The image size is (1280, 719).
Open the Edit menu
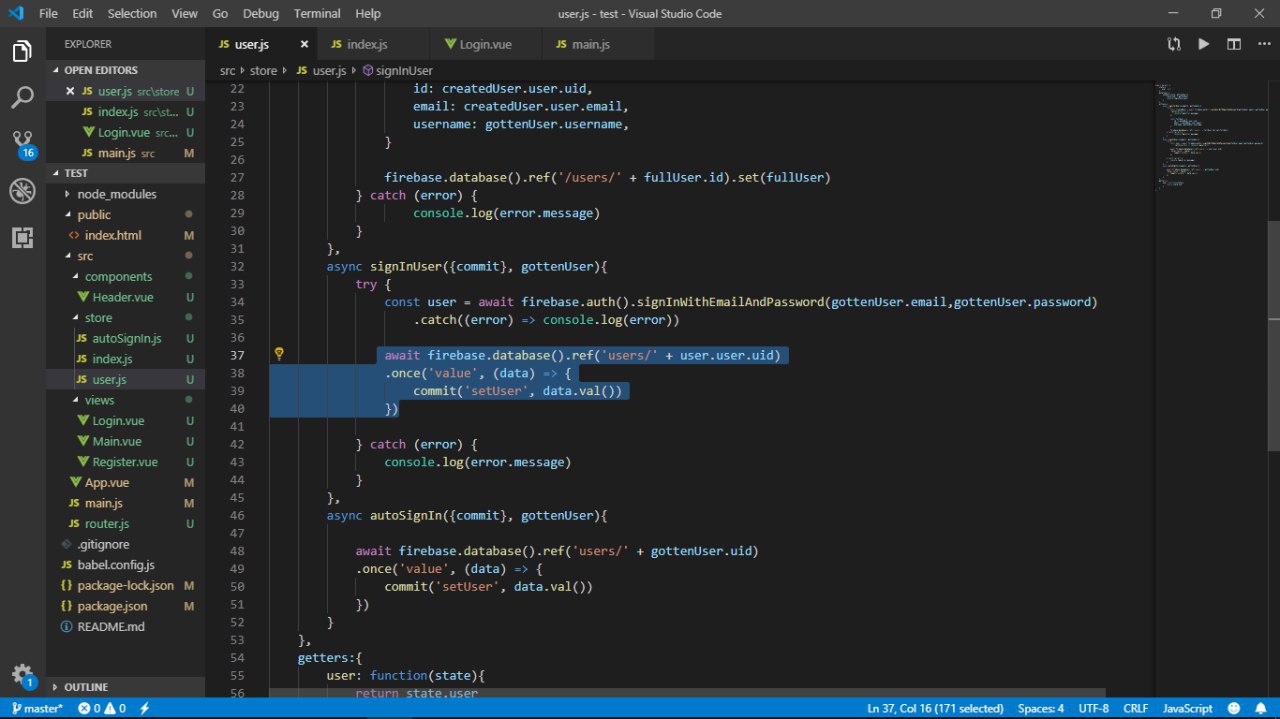pos(83,13)
